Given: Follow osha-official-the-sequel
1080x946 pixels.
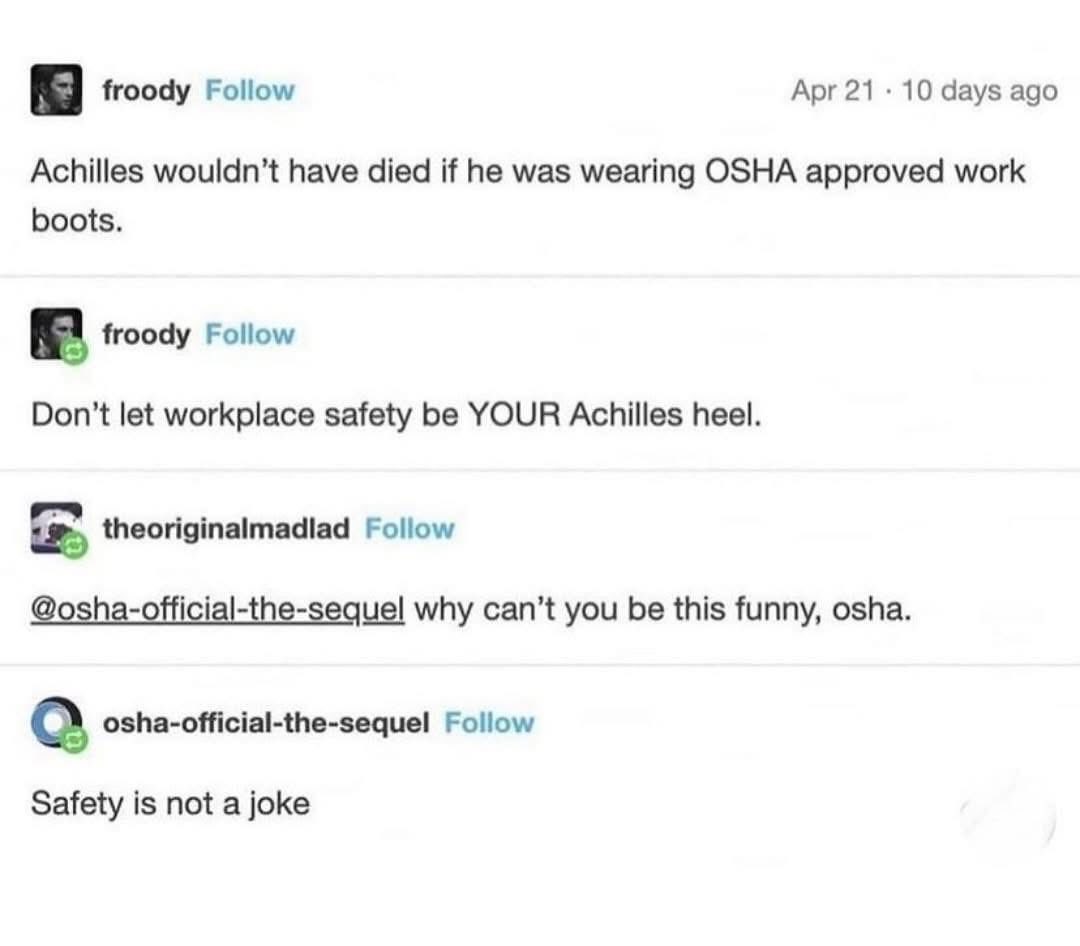Looking at the screenshot, I should tap(489, 722).
